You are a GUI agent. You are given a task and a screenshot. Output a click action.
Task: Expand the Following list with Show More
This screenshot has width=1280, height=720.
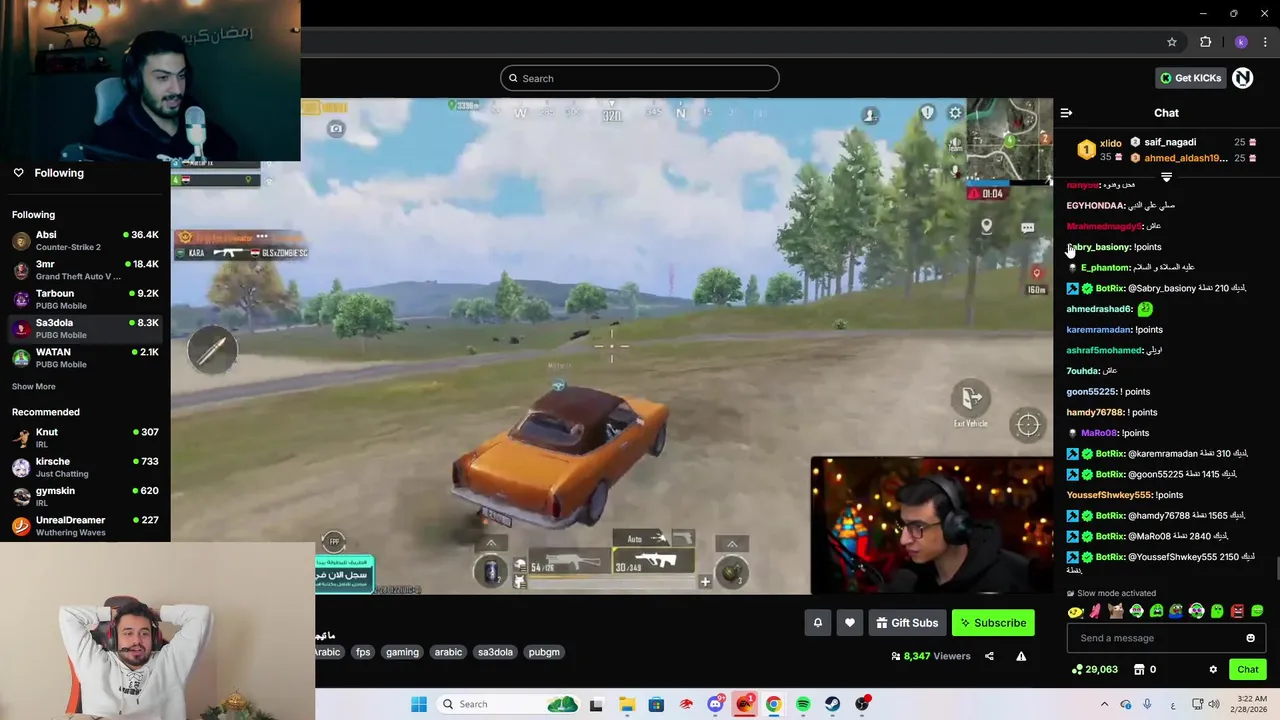tap(34, 386)
